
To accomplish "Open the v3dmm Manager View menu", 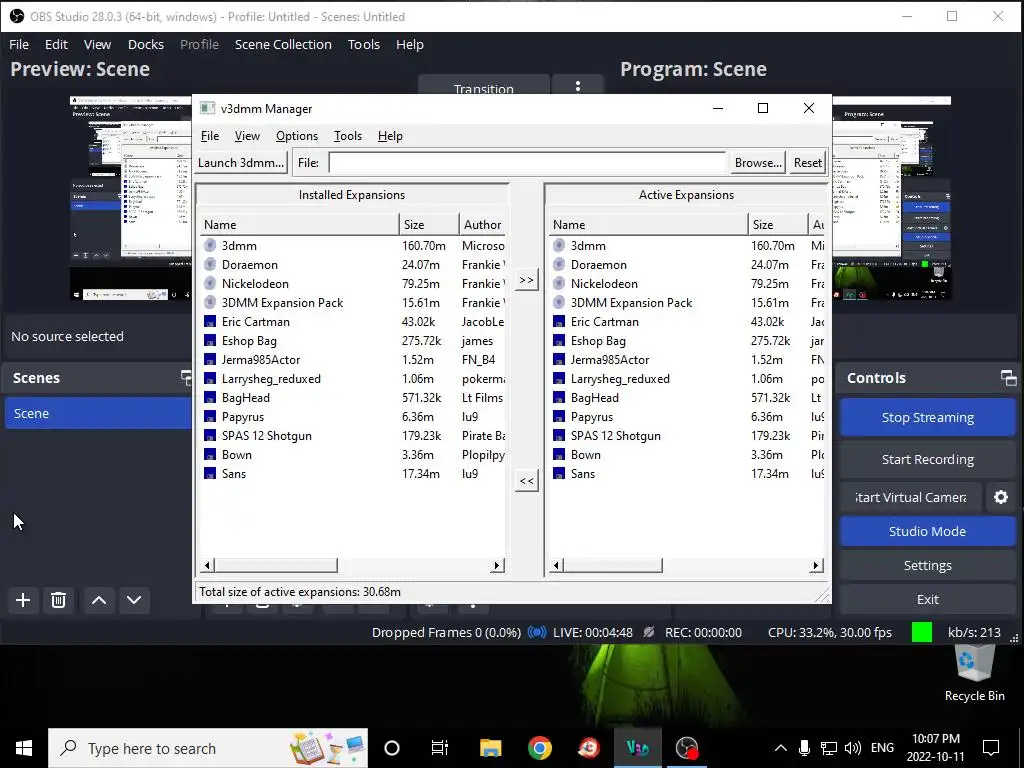I will tap(248, 136).
